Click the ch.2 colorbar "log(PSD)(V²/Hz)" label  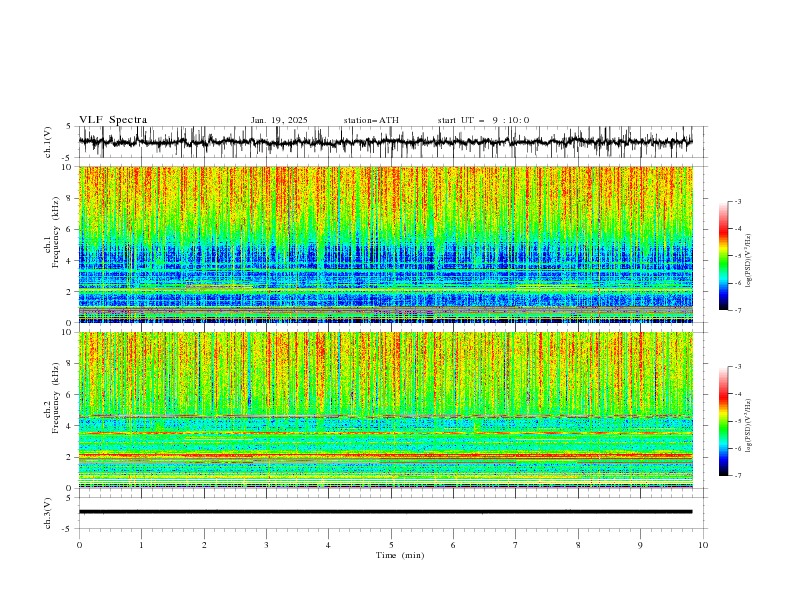[x=748, y=426]
